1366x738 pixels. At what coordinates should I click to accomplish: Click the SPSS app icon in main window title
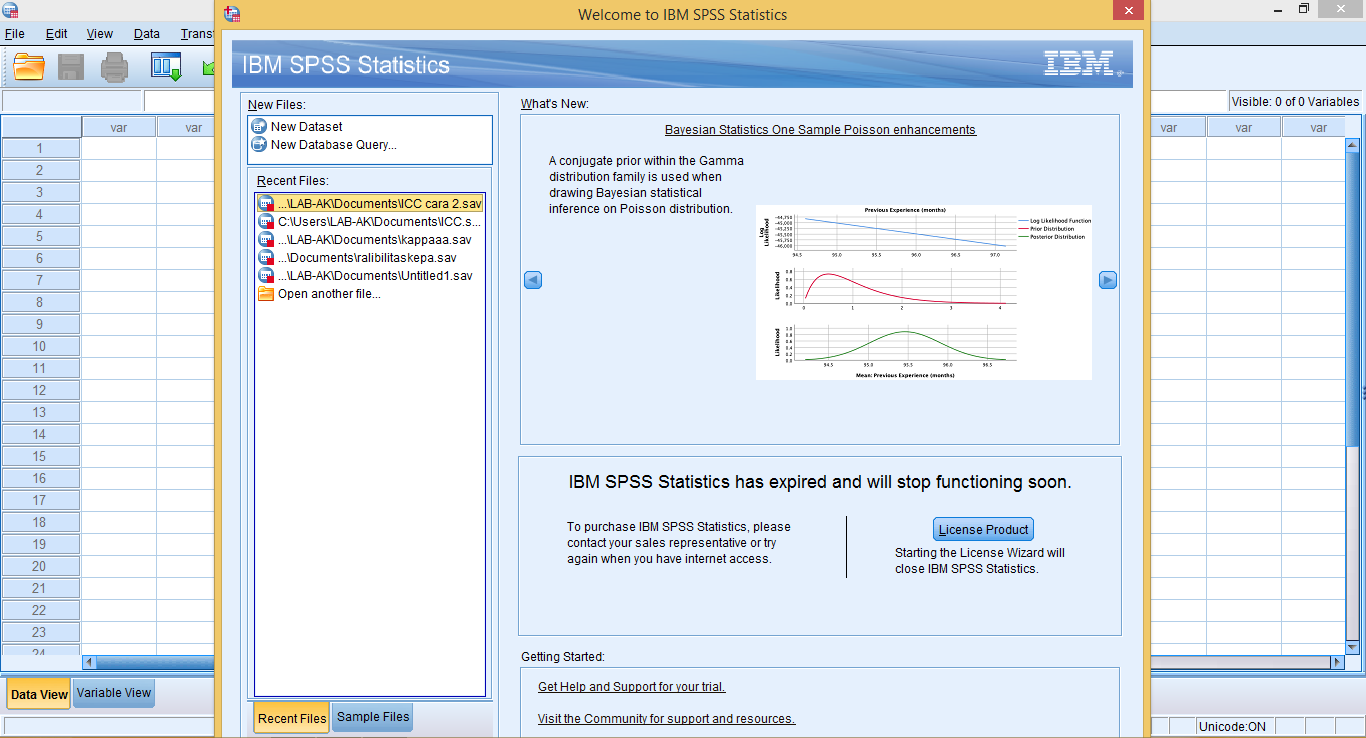click(x=9, y=9)
